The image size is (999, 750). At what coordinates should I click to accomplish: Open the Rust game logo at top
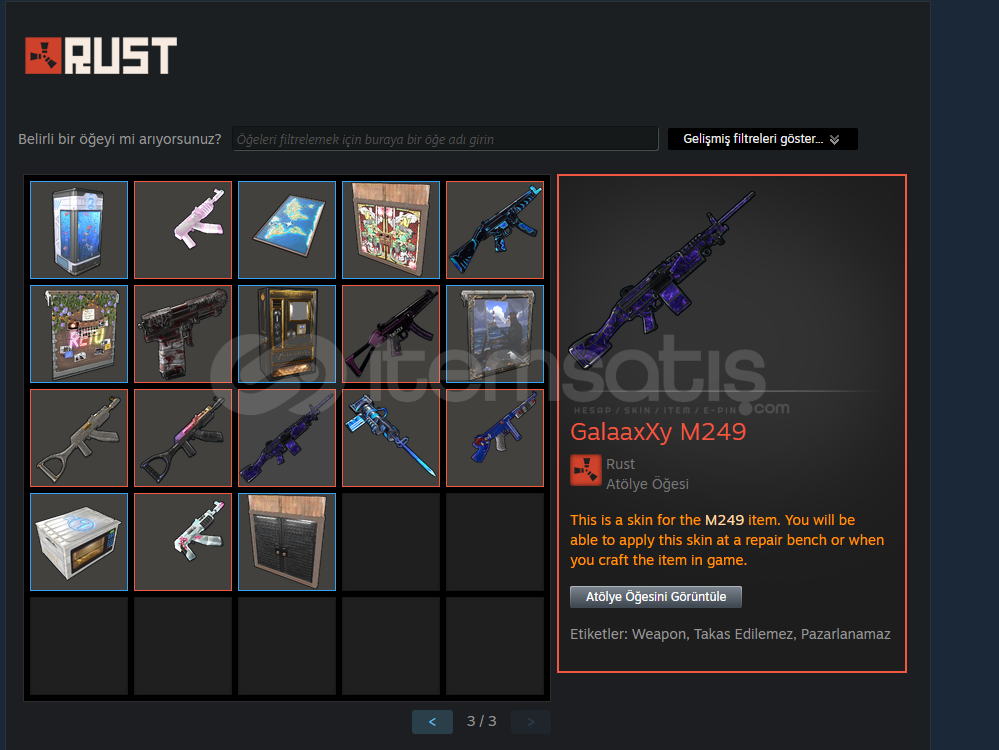click(101, 55)
